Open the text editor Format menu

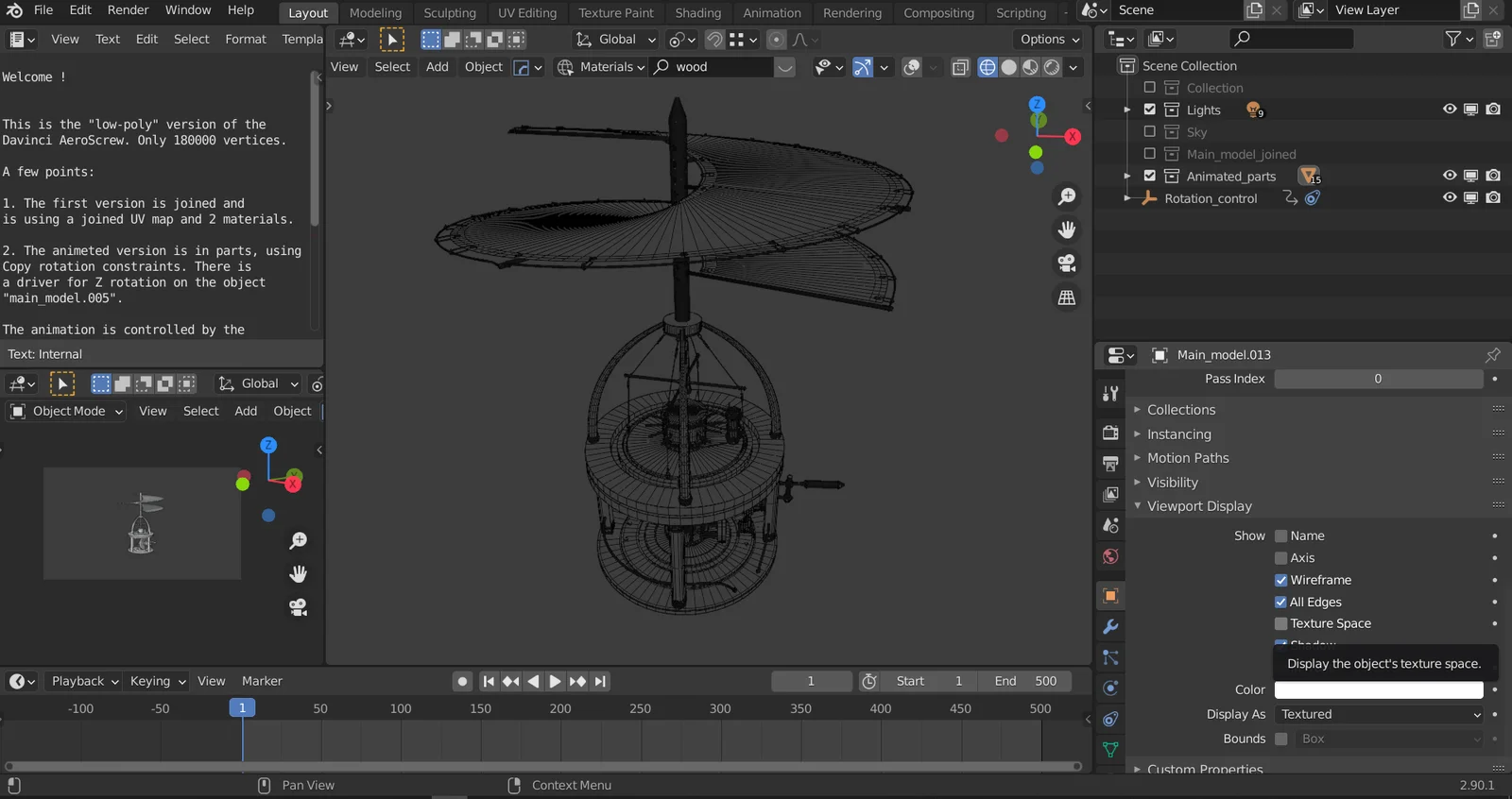tap(246, 40)
